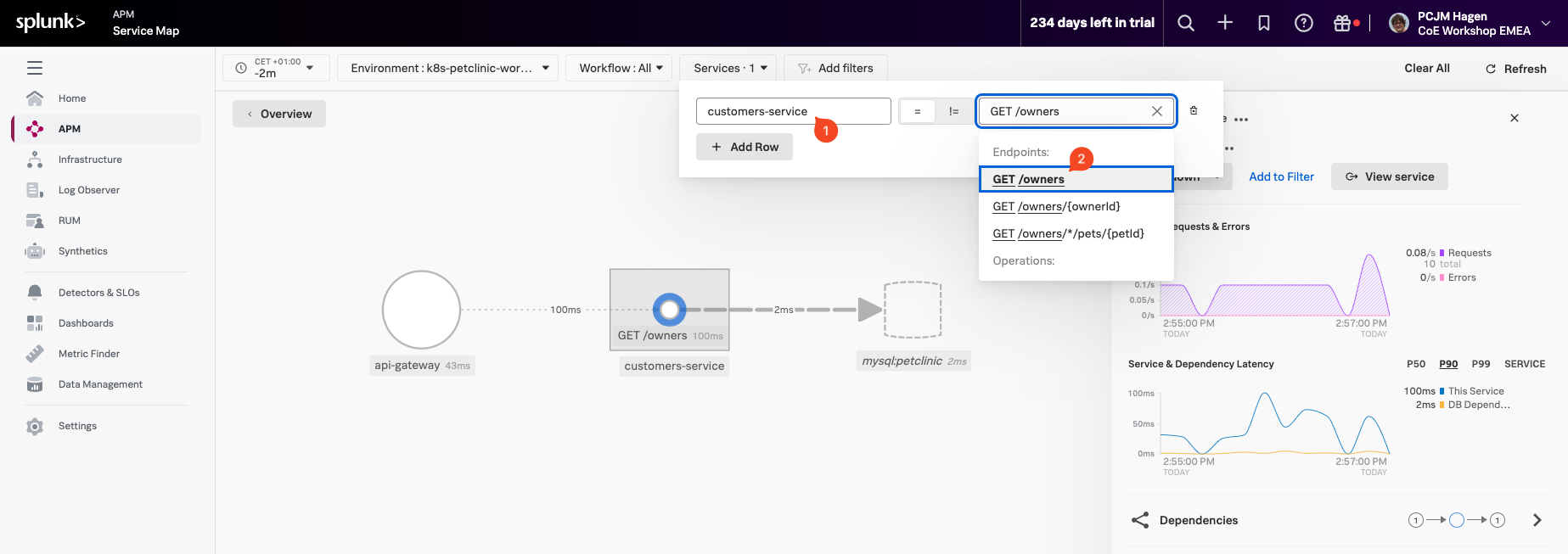Open the search magnifier in top bar
Viewport: 1568px width, 554px height.
(x=1186, y=23)
